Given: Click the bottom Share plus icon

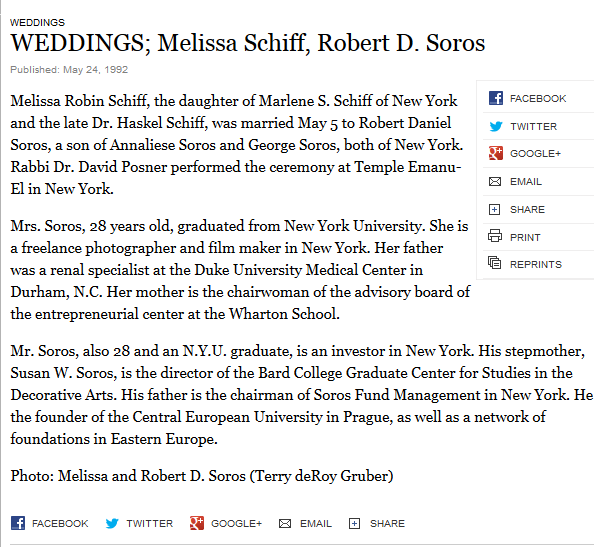Looking at the screenshot, I should pyautogui.click(x=354, y=524).
